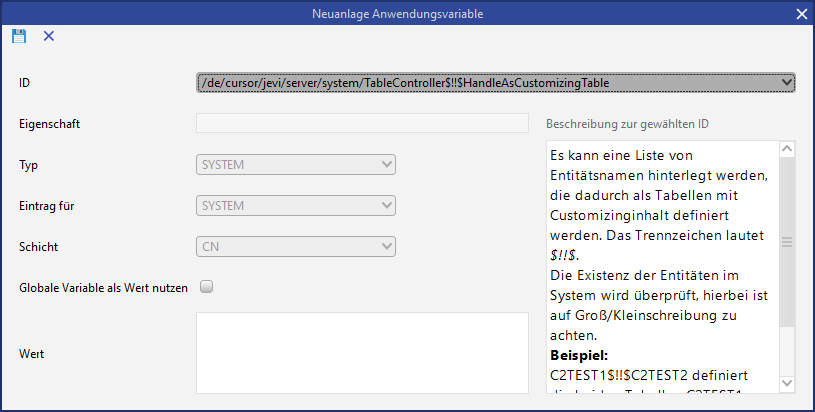815x412 pixels.
Task: Click the description scrollbar down arrow
Action: [x=787, y=383]
